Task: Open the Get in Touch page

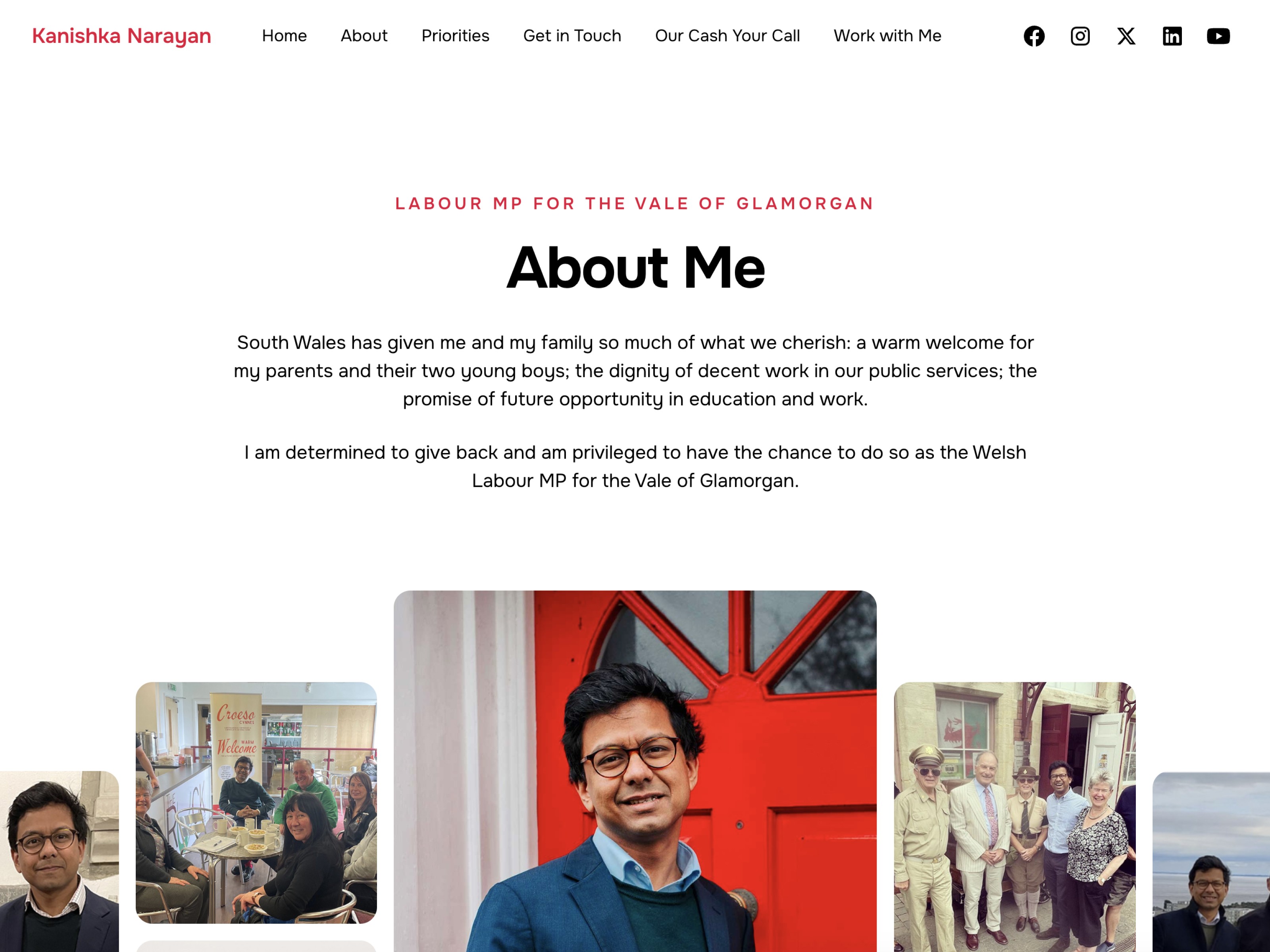Action: (572, 36)
